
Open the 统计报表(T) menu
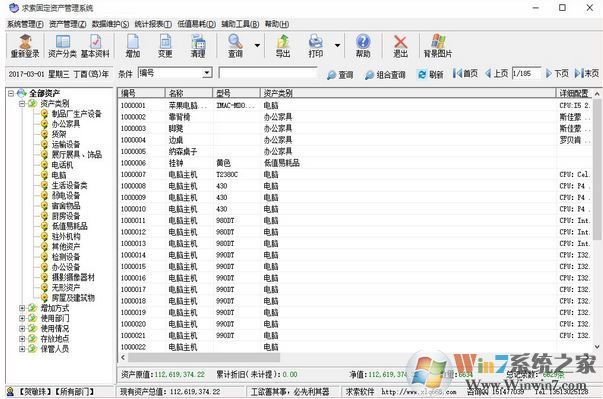tap(153, 24)
